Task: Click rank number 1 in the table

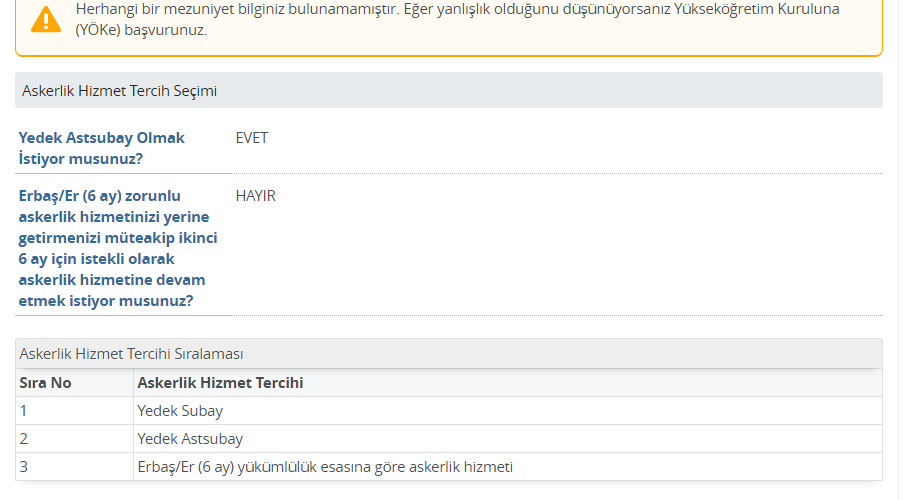Action: (x=23, y=411)
